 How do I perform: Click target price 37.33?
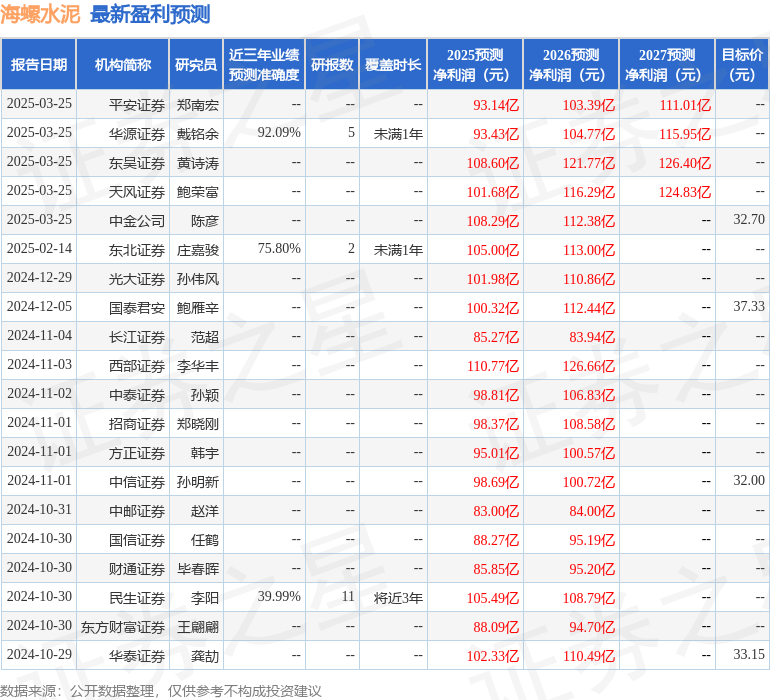[749, 307]
